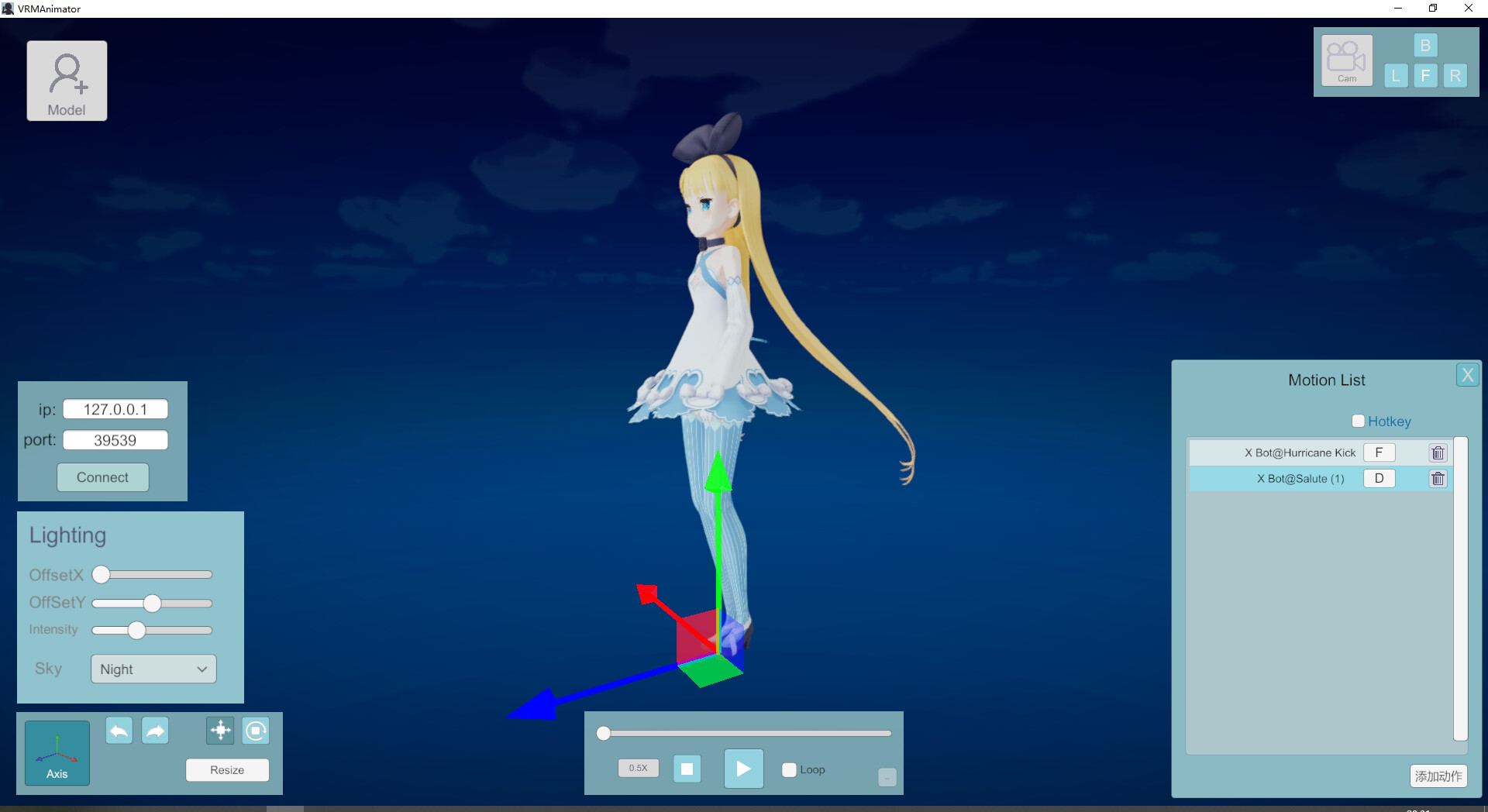Screen dimensions: 1488x812
Task: Click the port number input field
Action: pos(115,439)
